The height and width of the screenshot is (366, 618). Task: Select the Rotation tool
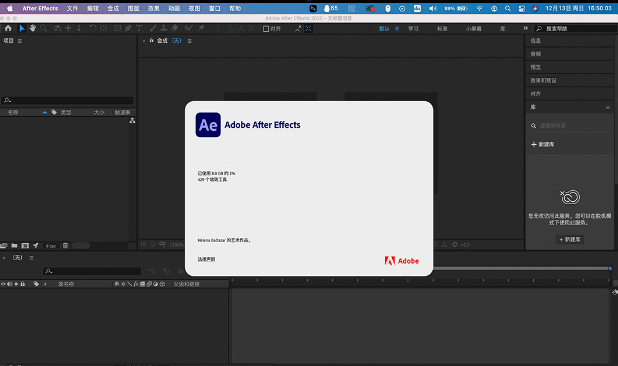(92, 28)
